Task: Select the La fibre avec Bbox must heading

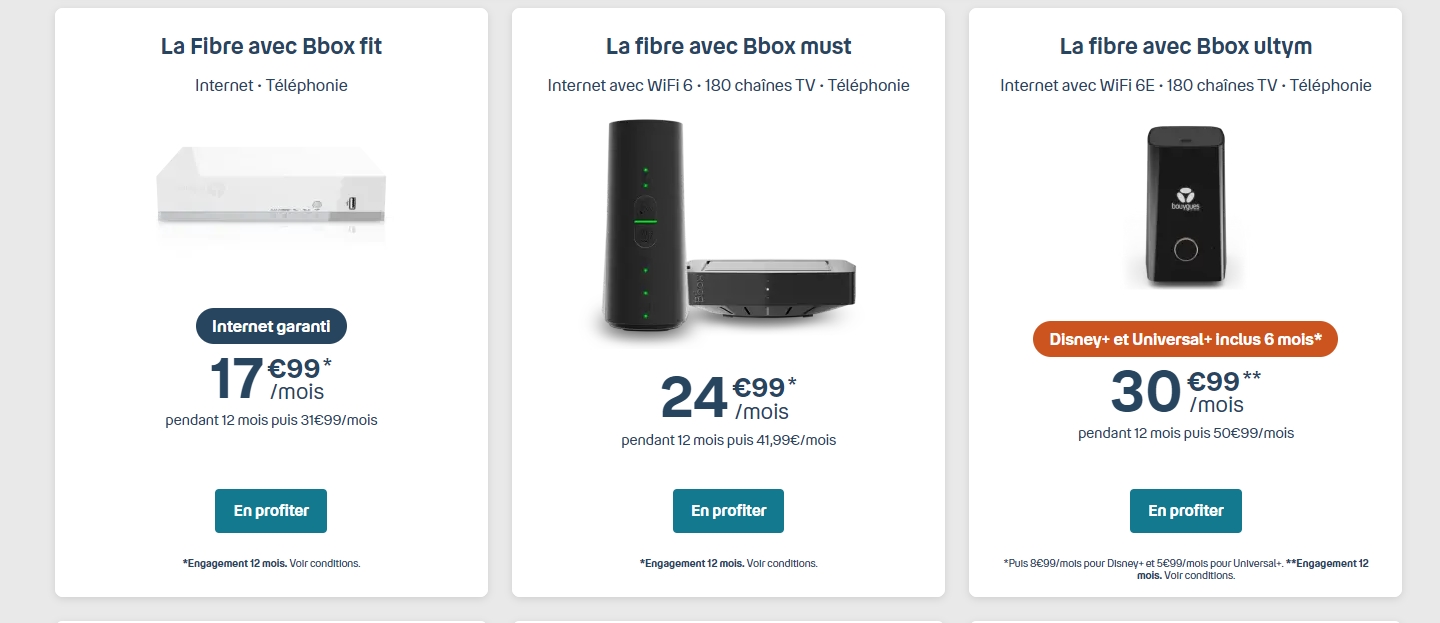Action: click(728, 46)
